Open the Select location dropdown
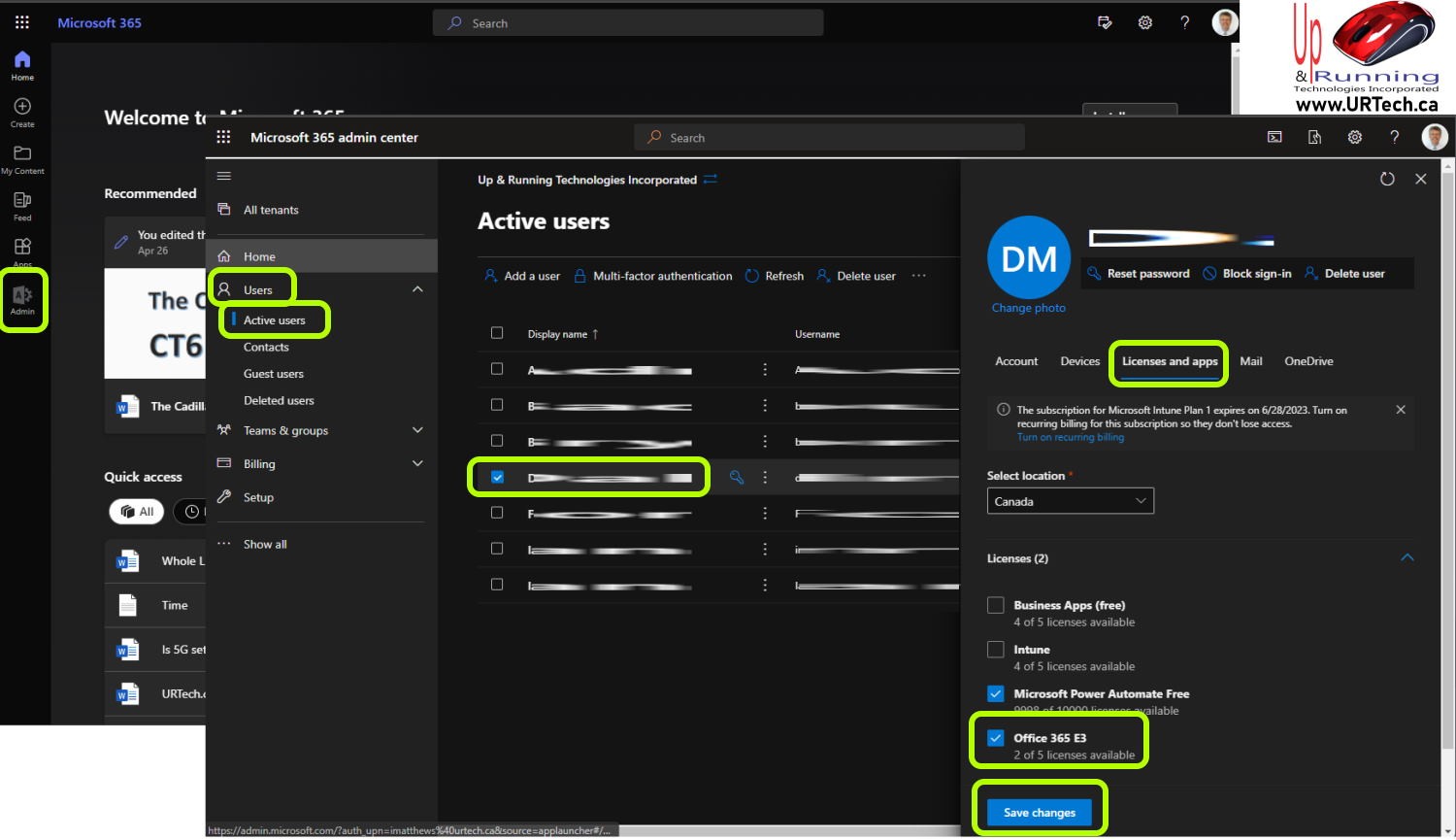The image size is (1456, 840). [x=1070, y=501]
